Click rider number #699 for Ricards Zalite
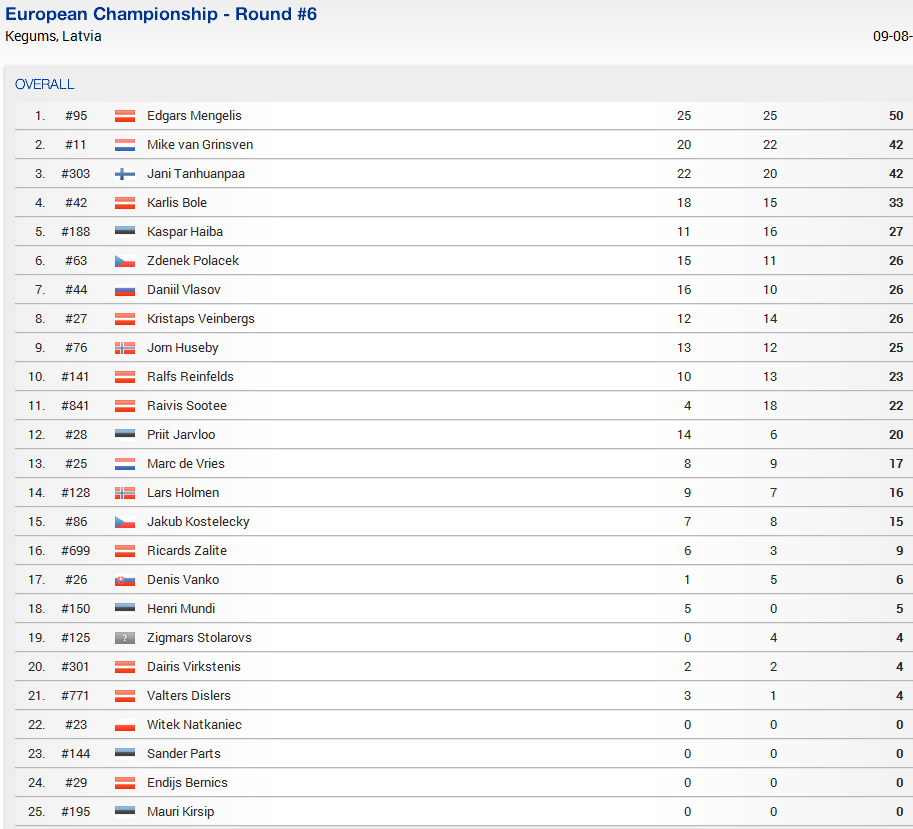The image size is (913, 829). (76, 551)
